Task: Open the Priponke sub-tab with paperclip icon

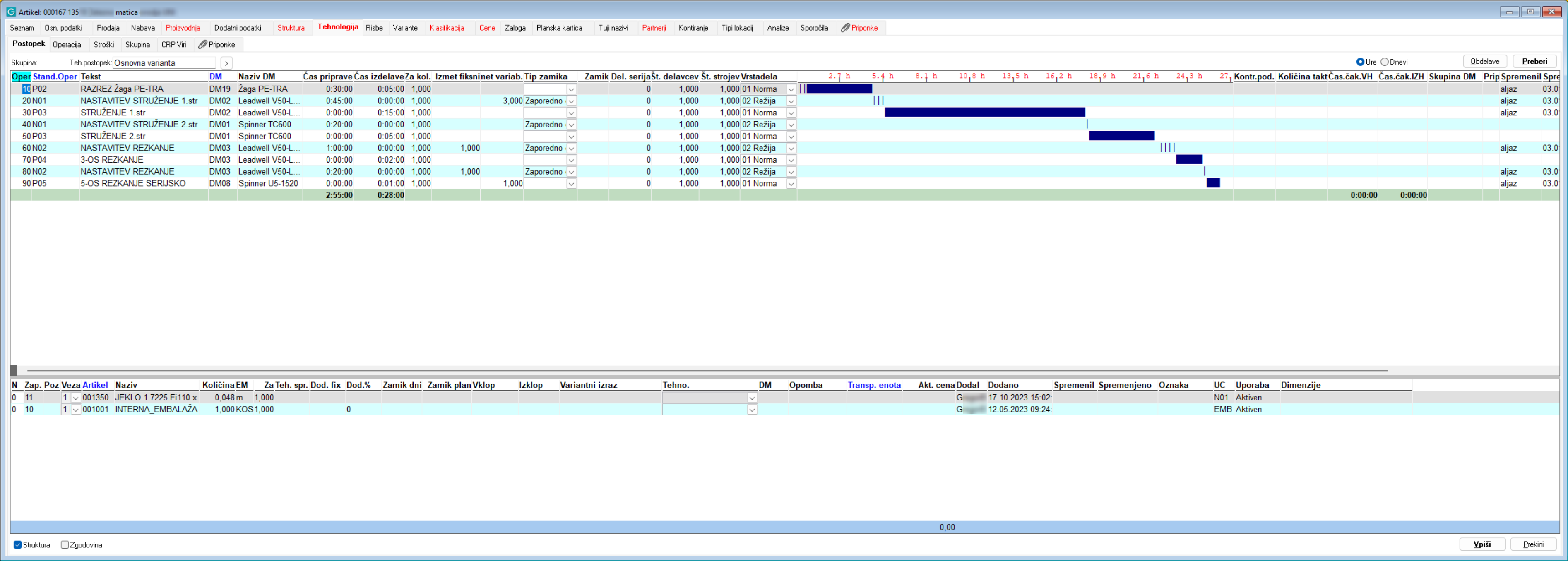Action: click(216, 44)
